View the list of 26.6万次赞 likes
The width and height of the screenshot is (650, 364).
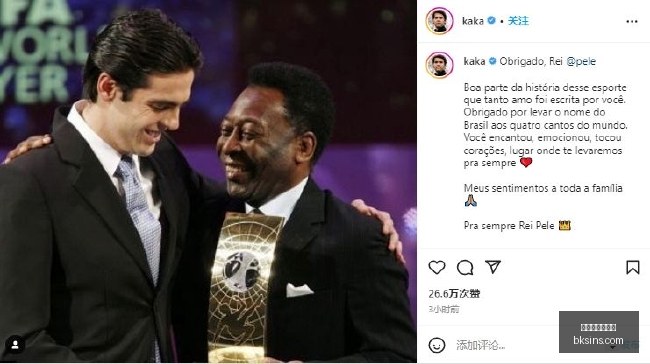454,294
